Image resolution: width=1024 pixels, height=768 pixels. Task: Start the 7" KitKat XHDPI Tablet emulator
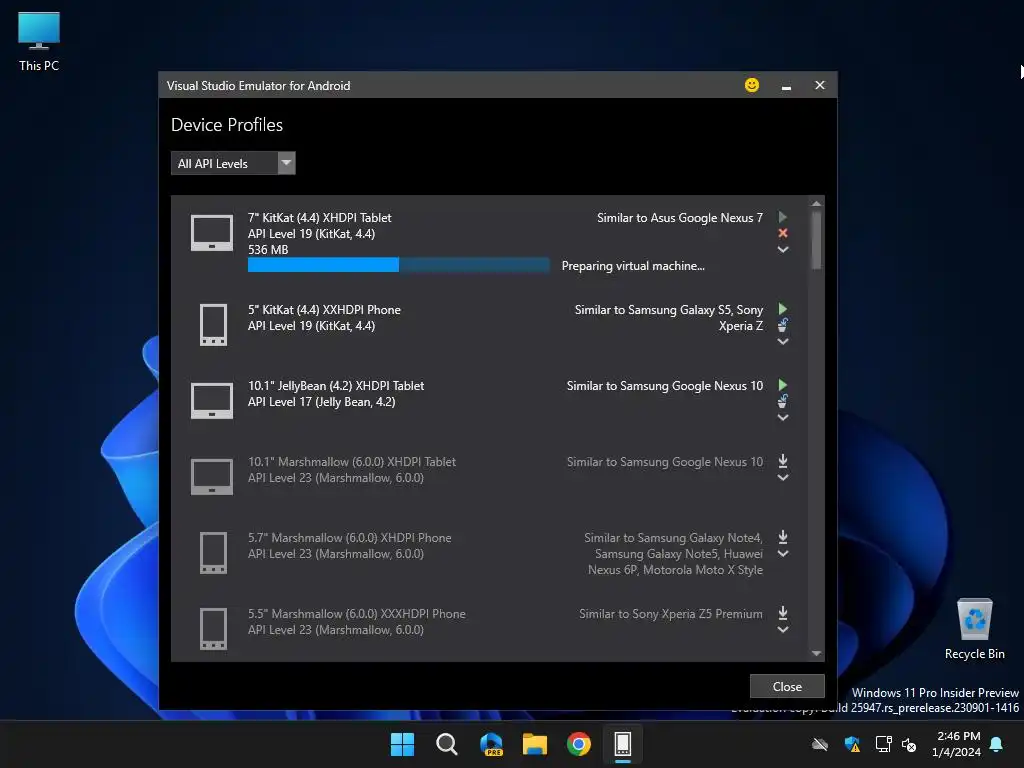(x=783, y=217)
